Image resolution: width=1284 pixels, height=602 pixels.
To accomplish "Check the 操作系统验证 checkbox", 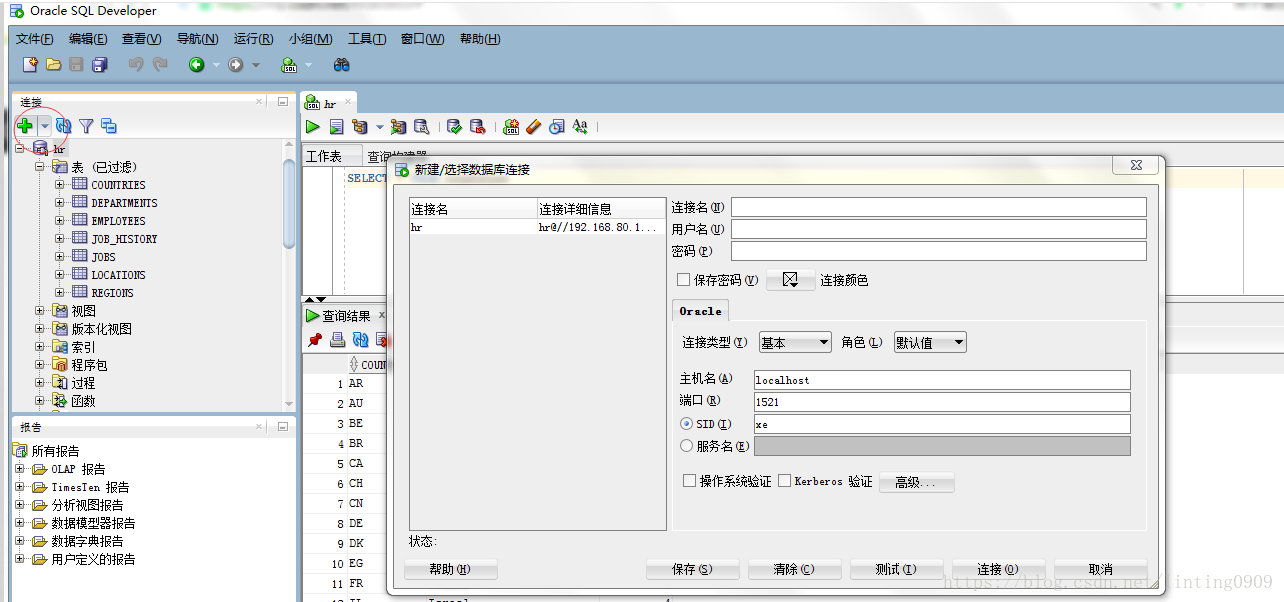I will [x=689, y=481].
